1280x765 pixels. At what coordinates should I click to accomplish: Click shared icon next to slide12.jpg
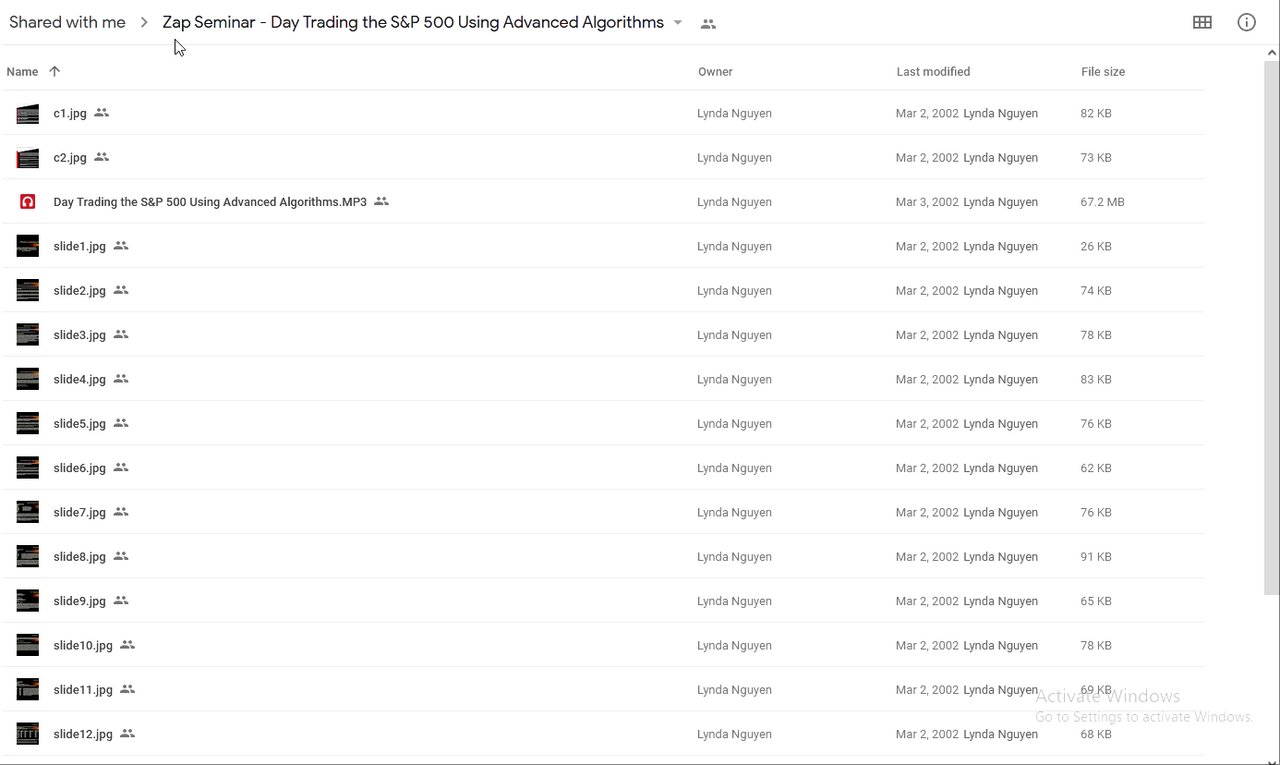pyautogui.click(x=127, y=733)
